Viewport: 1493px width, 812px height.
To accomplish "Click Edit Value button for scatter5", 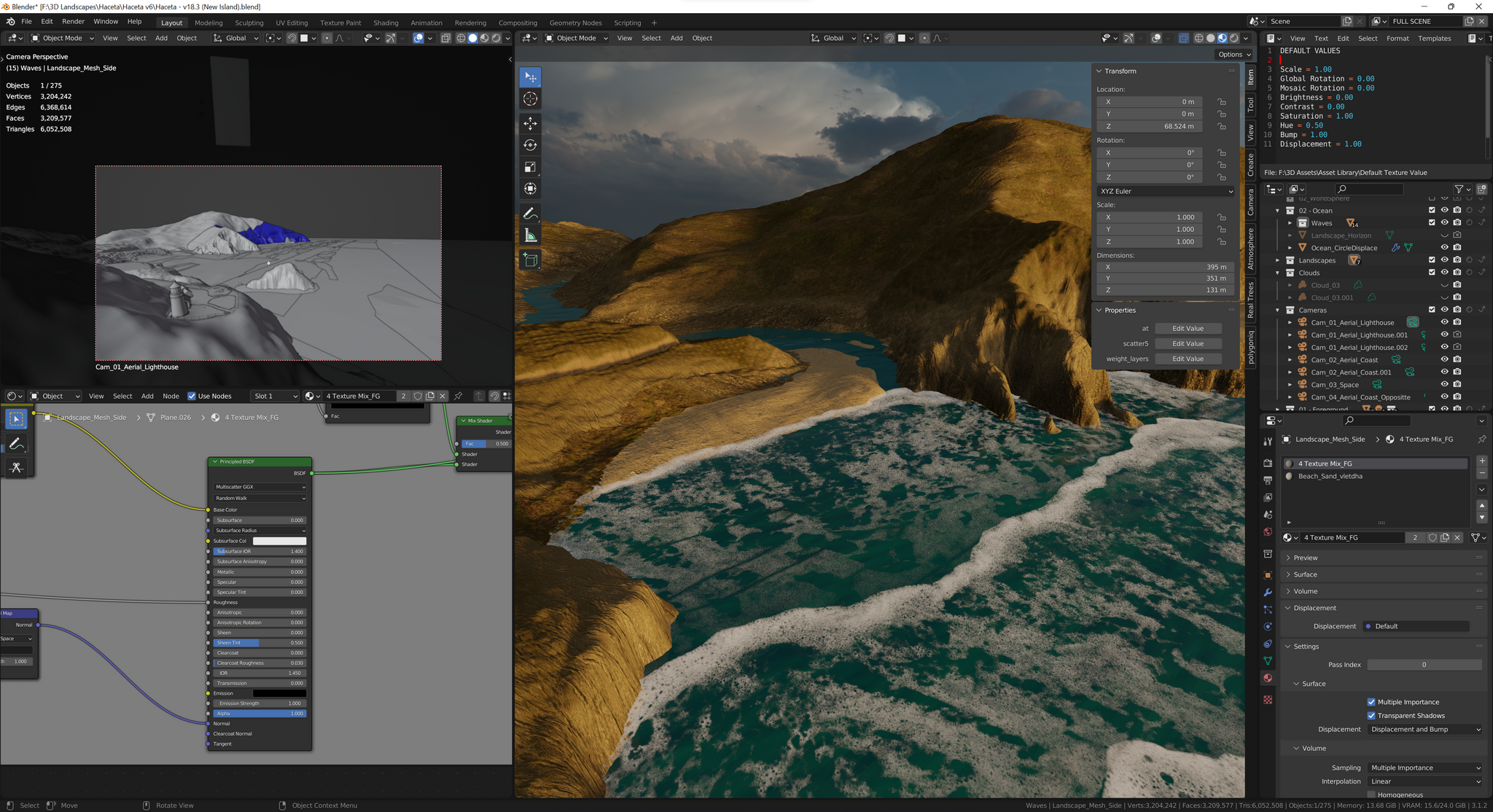I will tap(1188, 343).
